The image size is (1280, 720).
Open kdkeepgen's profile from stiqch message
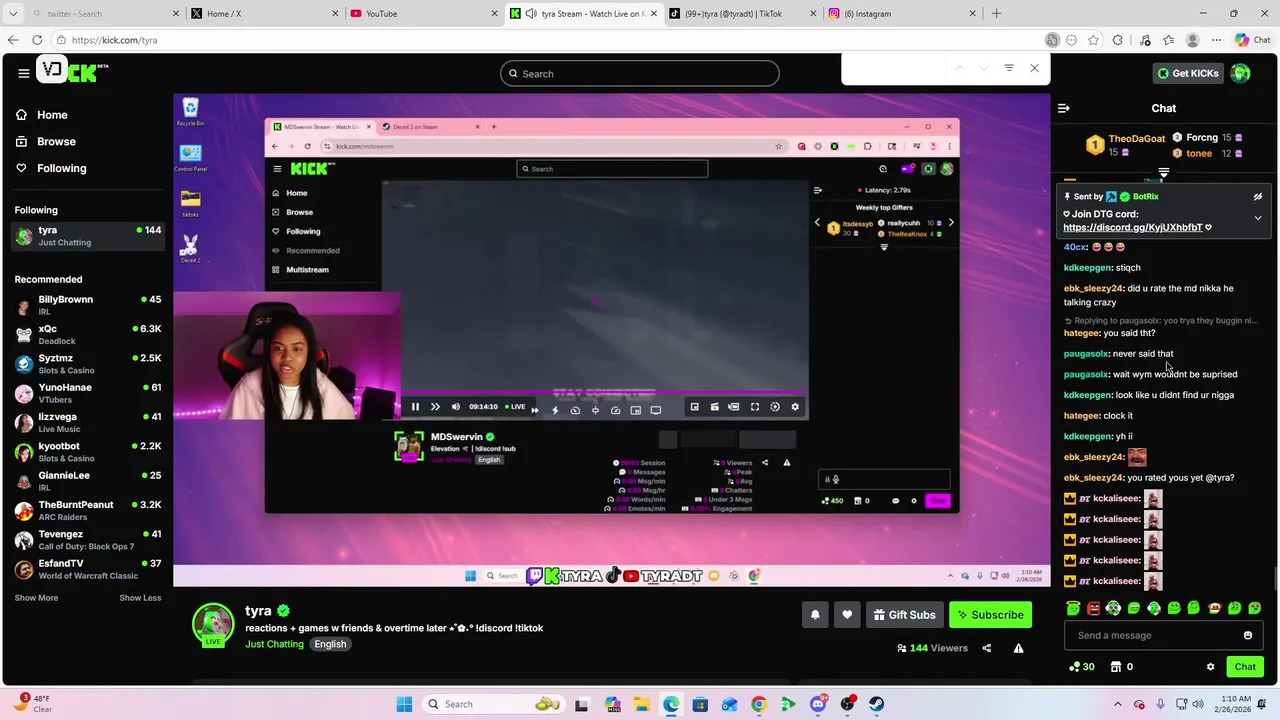tap(1087, 268)
